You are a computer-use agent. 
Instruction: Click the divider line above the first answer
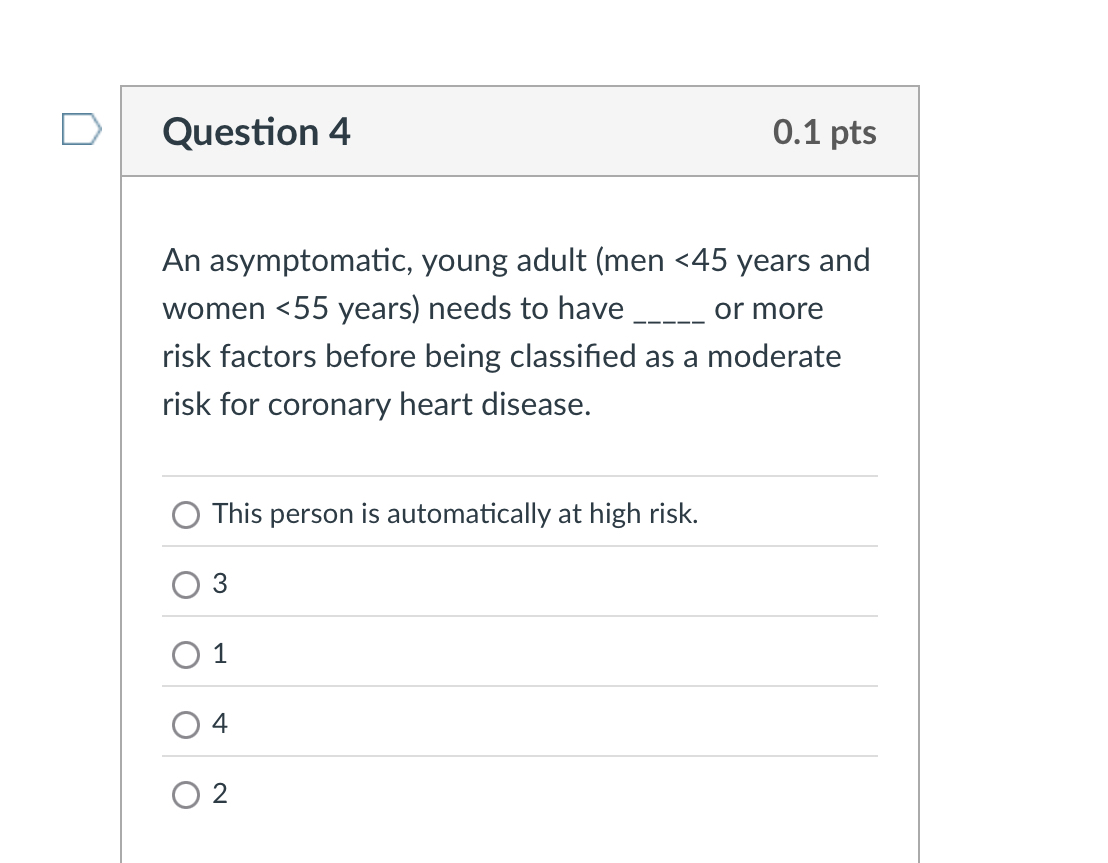pos(520,476)
